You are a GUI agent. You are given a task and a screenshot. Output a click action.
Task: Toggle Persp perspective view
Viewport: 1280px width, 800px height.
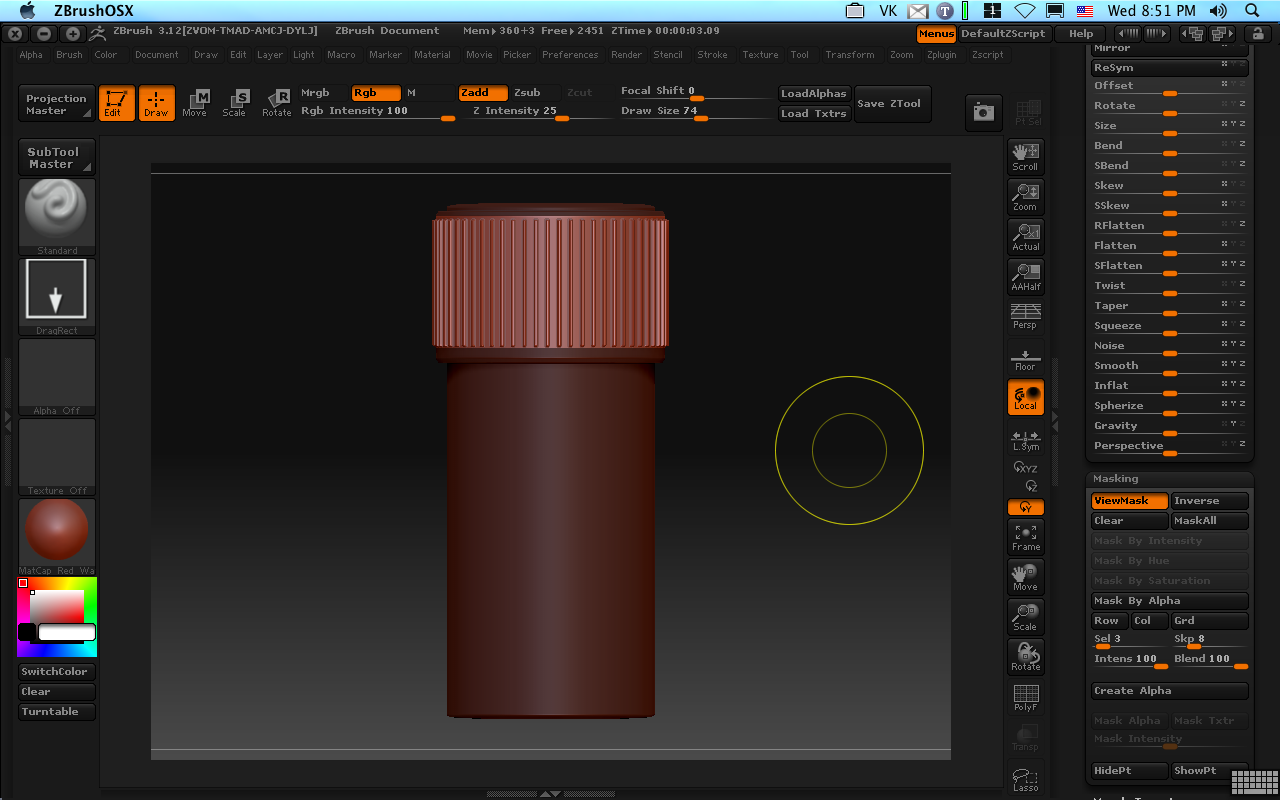coord(1025,316)
